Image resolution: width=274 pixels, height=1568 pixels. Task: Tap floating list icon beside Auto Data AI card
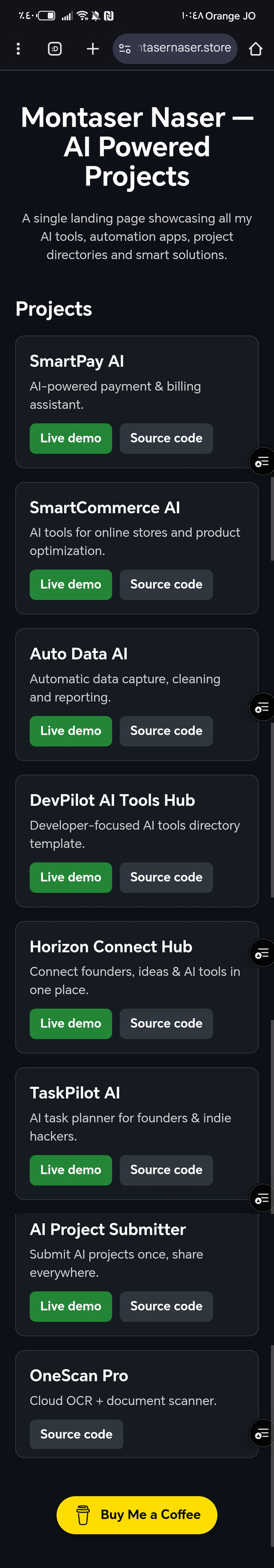(x=262, y=707)
